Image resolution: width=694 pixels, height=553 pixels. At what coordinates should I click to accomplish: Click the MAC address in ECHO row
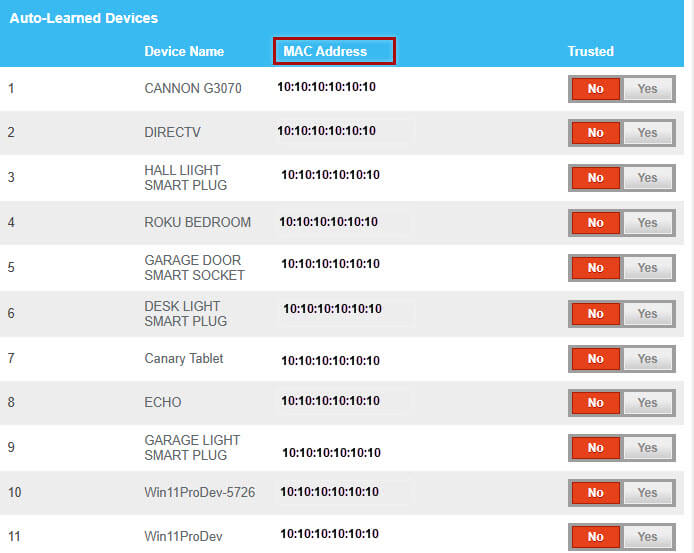coord(330,401)
